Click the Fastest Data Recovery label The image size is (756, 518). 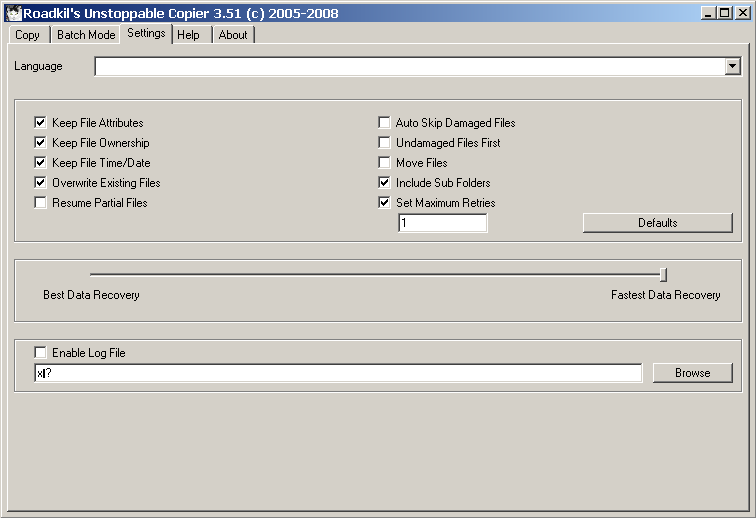coord(665,295)
